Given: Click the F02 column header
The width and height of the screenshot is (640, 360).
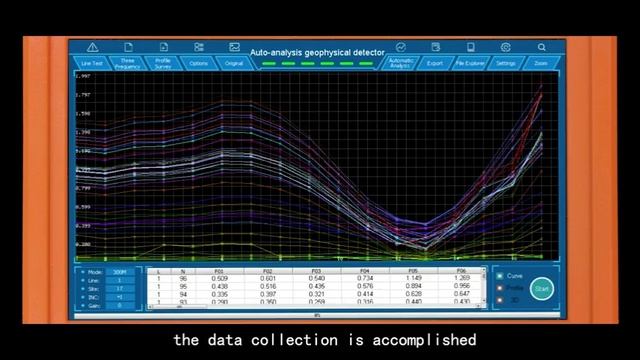Looking at the screenshot, I should click(268, 271).
